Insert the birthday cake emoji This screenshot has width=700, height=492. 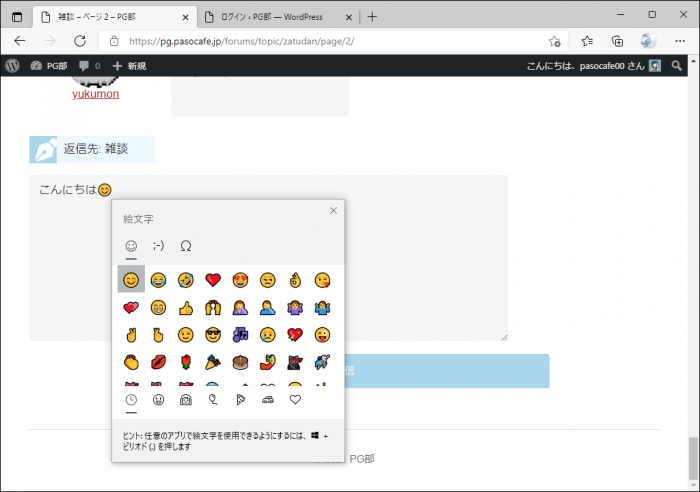click(x=240, y=361)
